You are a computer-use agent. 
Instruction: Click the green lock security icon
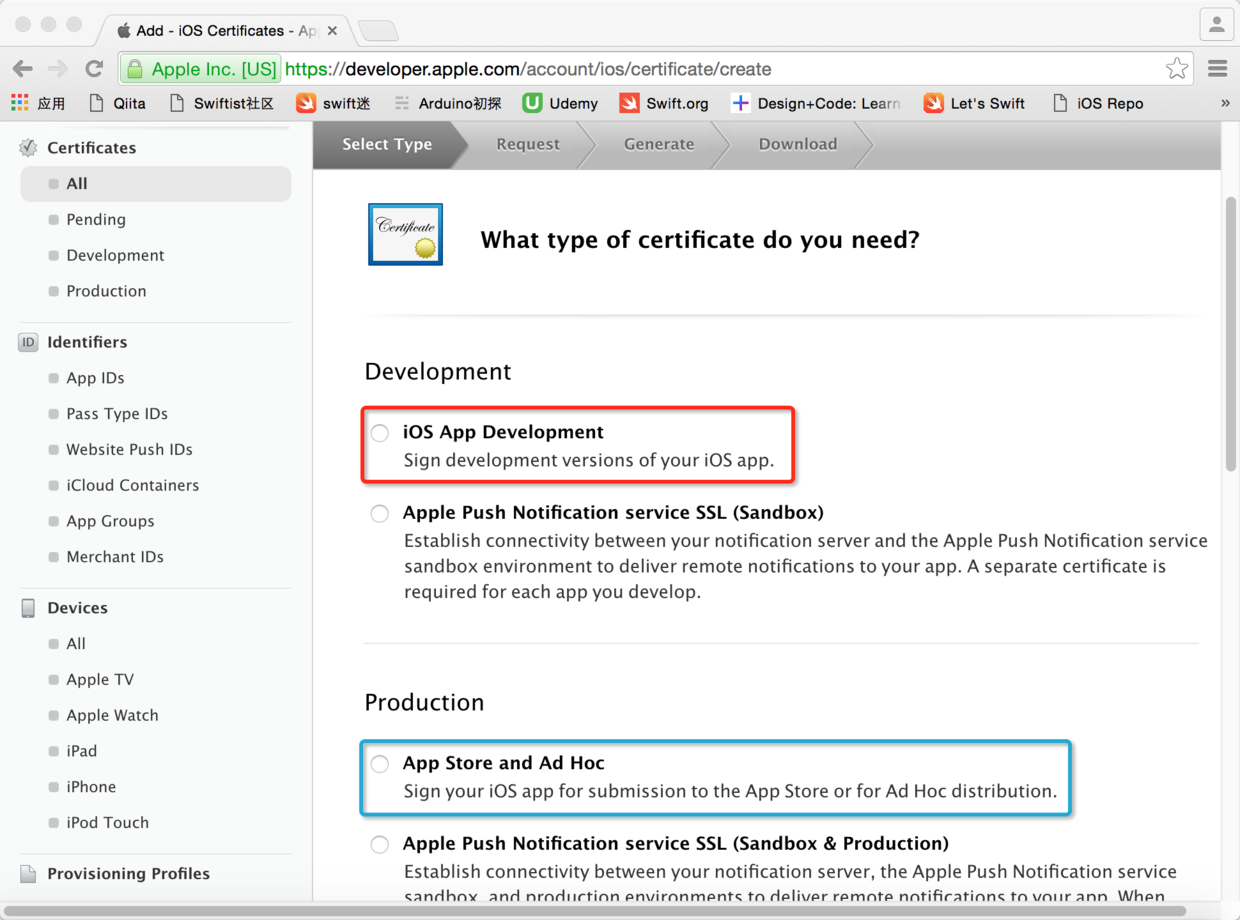[x=134, y=70]
